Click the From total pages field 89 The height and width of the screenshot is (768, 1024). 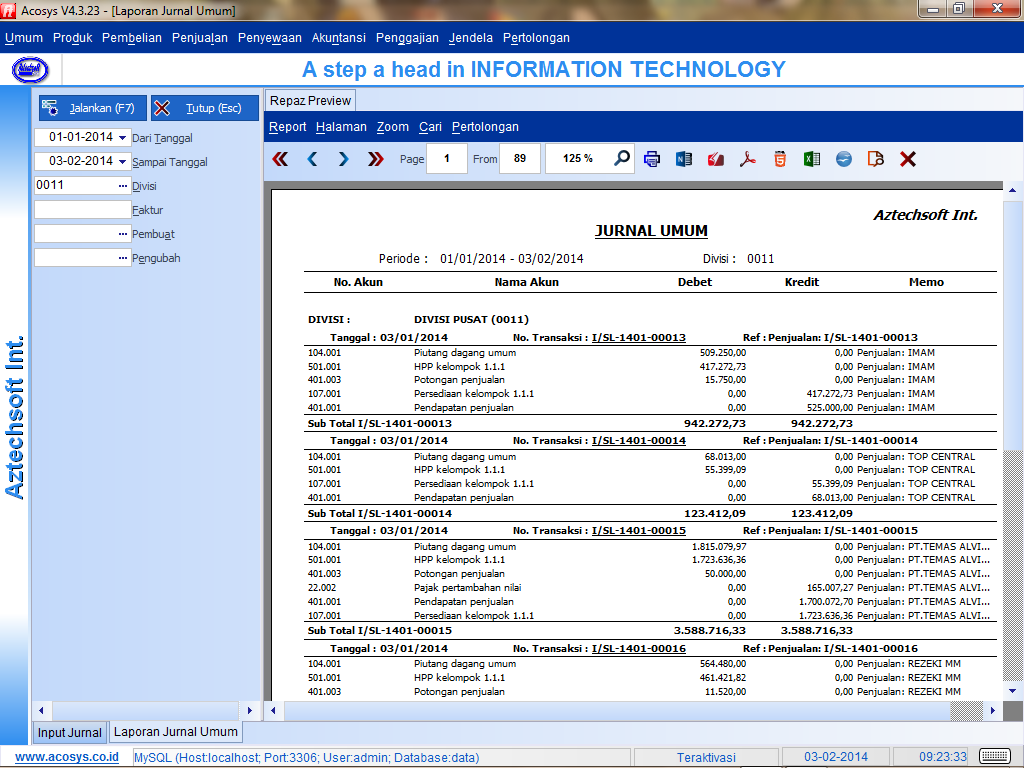click(x=520, y=159)
